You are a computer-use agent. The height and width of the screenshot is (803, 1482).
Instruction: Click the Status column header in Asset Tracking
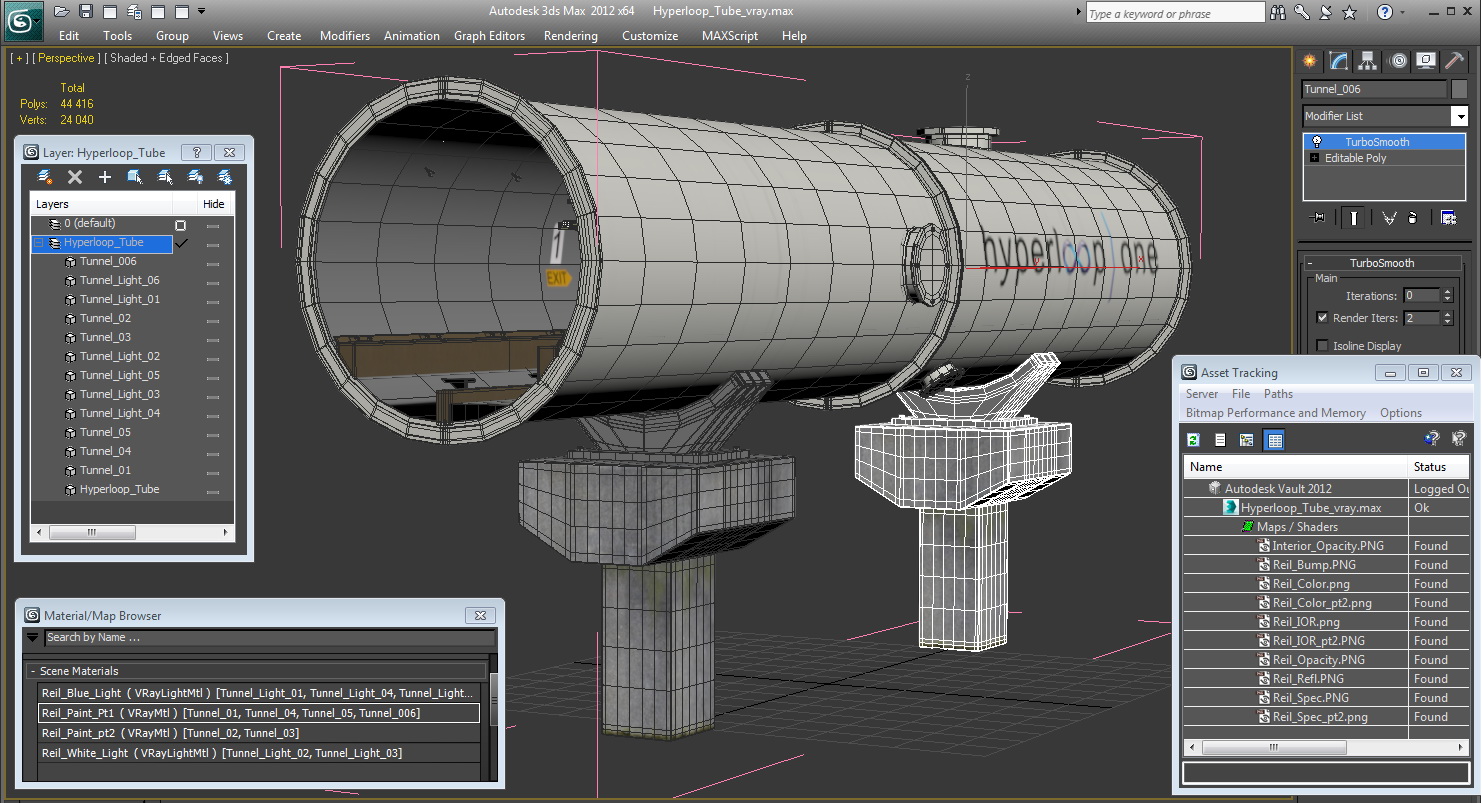tap(1438, 467)
